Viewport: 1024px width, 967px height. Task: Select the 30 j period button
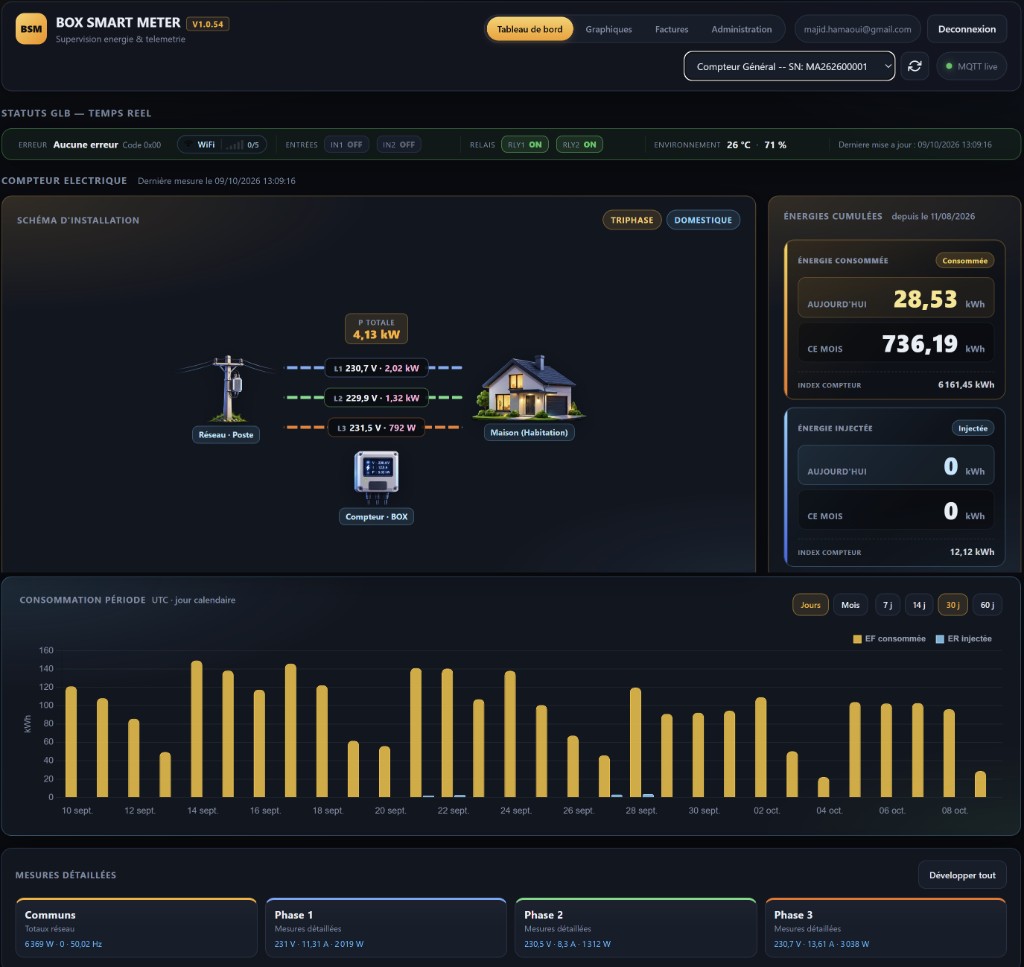pos(953,605)
